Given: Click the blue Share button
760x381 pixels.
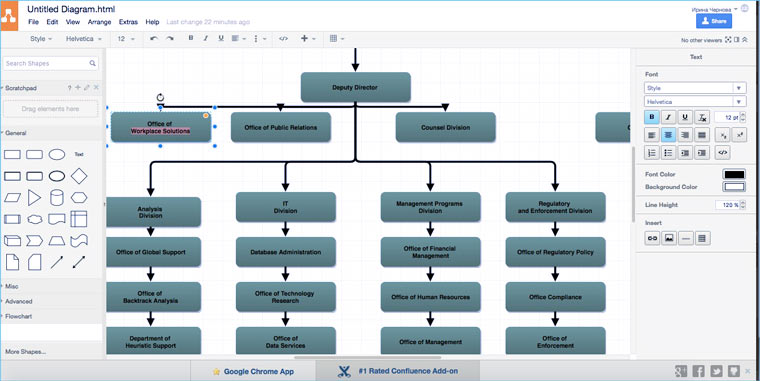Looking at the screenshot, I should click(714, 21).
